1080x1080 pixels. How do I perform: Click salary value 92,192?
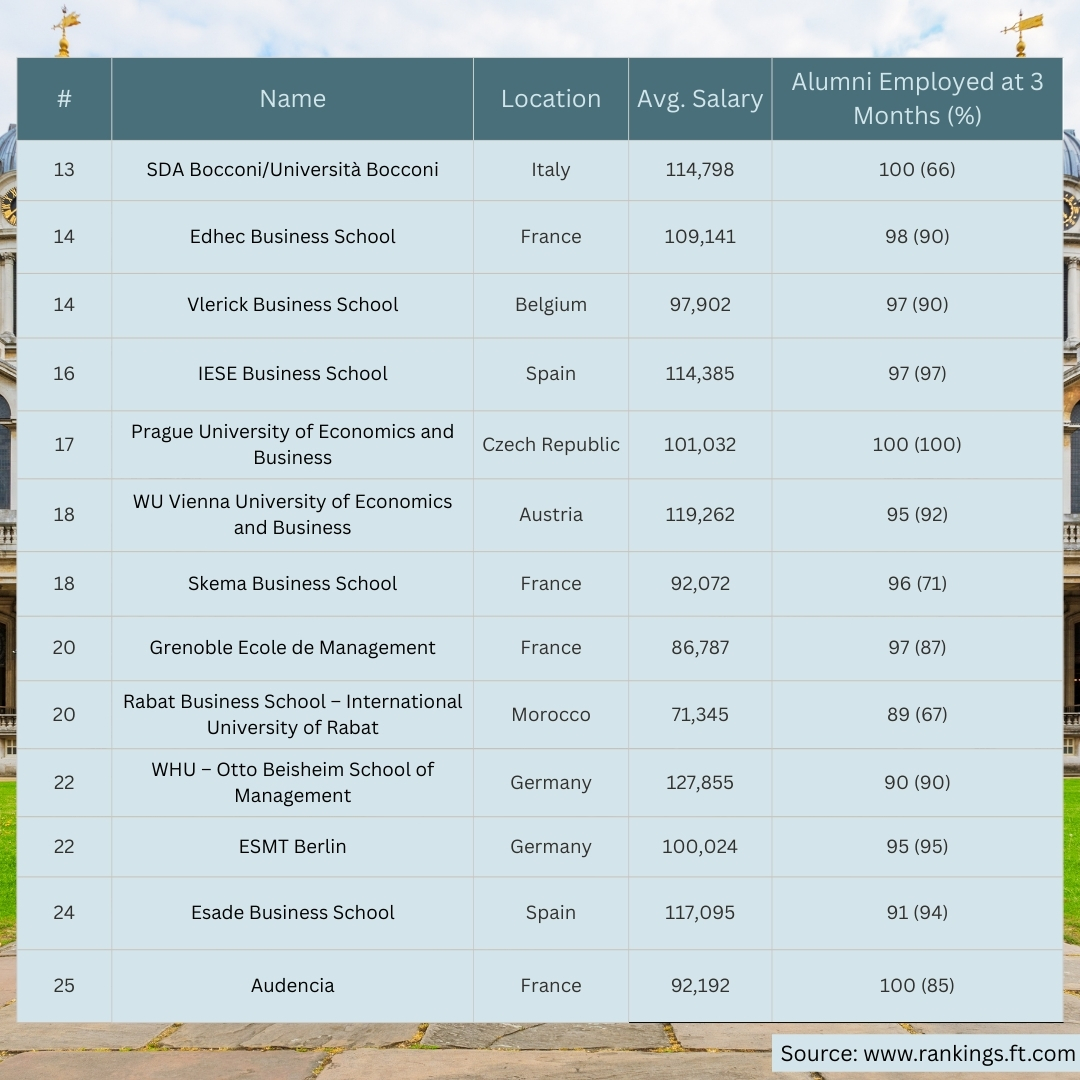coord(700,986)
